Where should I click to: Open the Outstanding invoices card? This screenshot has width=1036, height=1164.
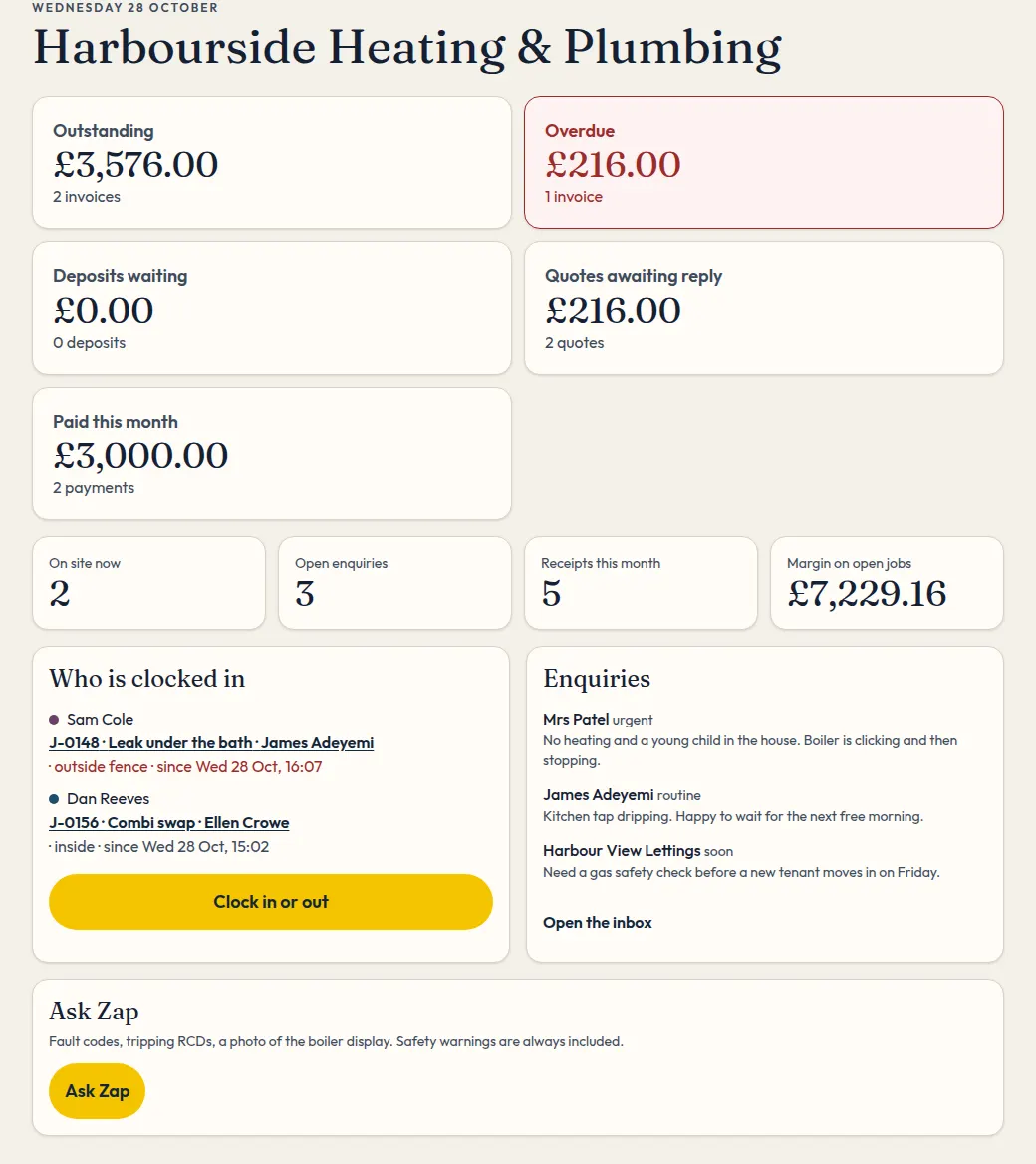tap(272, 162)
